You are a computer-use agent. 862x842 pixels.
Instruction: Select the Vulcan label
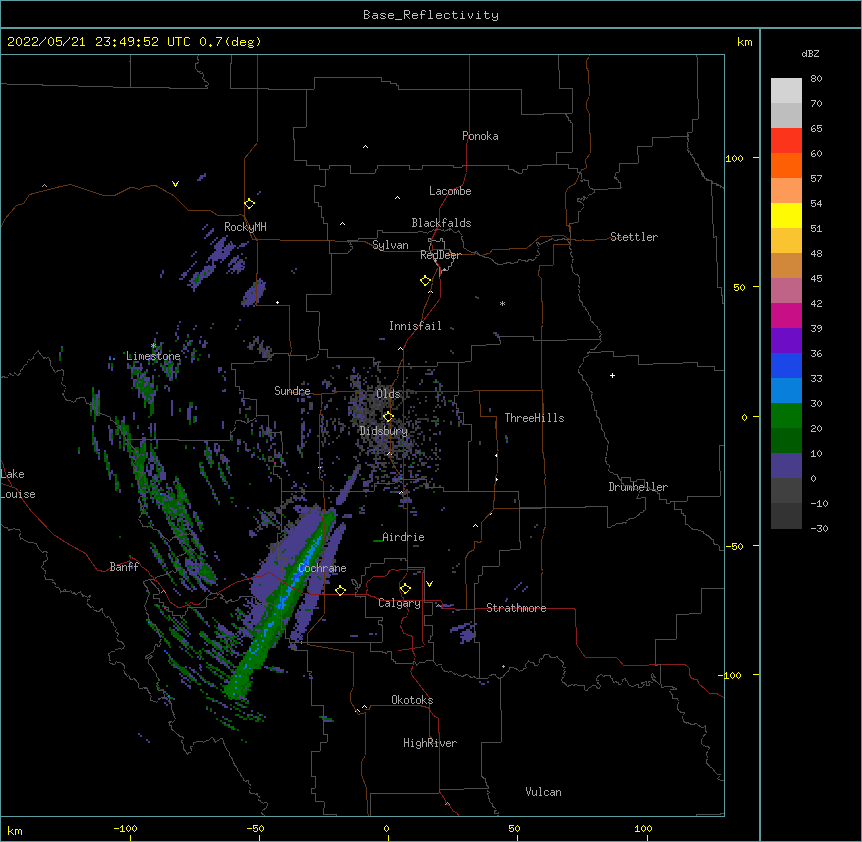[x=543, y=792]
